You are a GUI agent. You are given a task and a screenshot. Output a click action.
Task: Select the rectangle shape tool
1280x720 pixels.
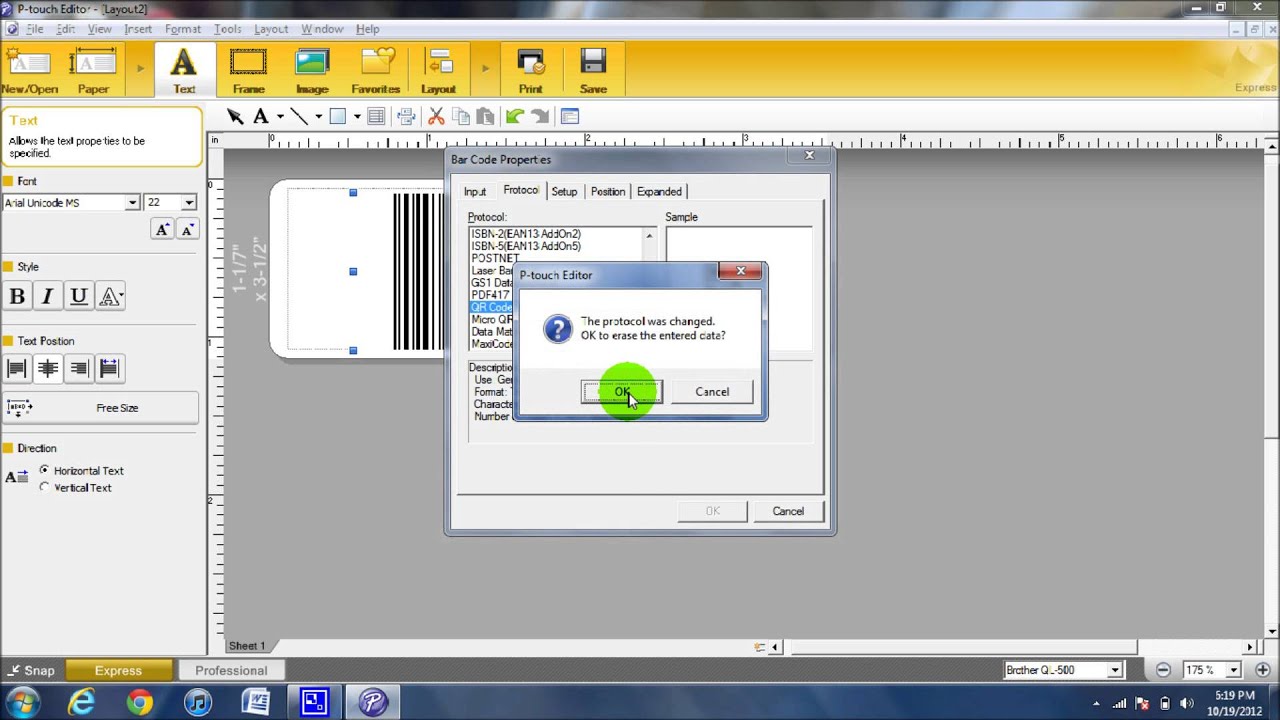338,117
